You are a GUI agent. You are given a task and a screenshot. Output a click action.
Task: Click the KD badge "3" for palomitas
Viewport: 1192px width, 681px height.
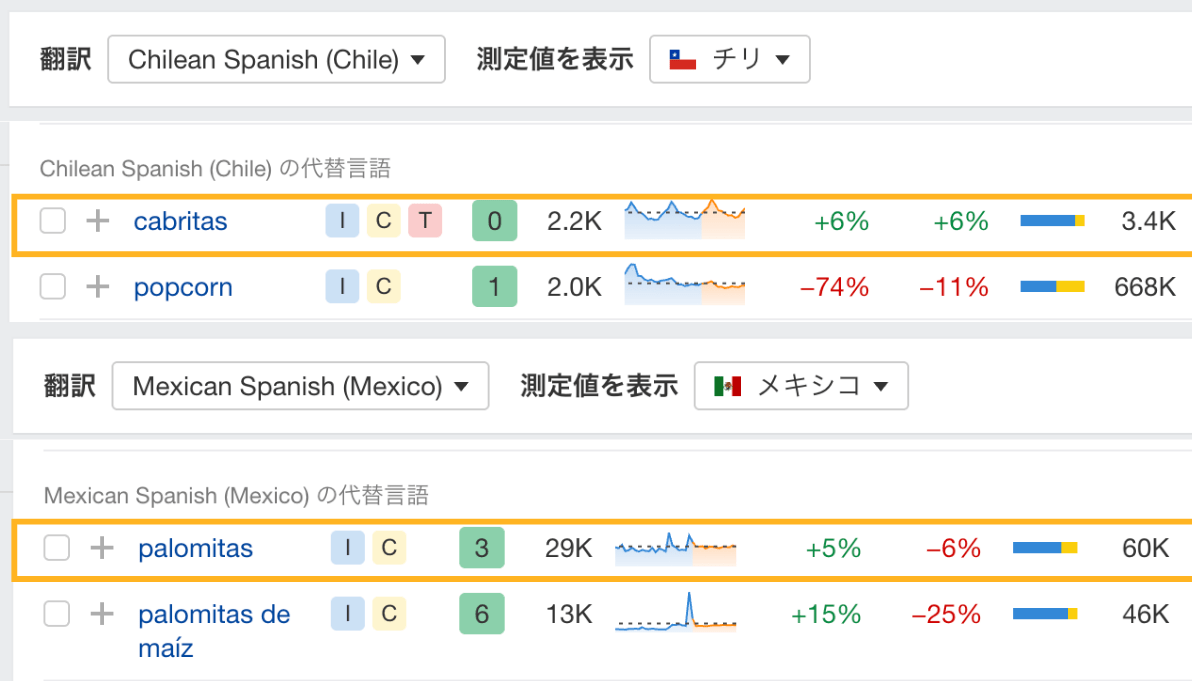482,548
